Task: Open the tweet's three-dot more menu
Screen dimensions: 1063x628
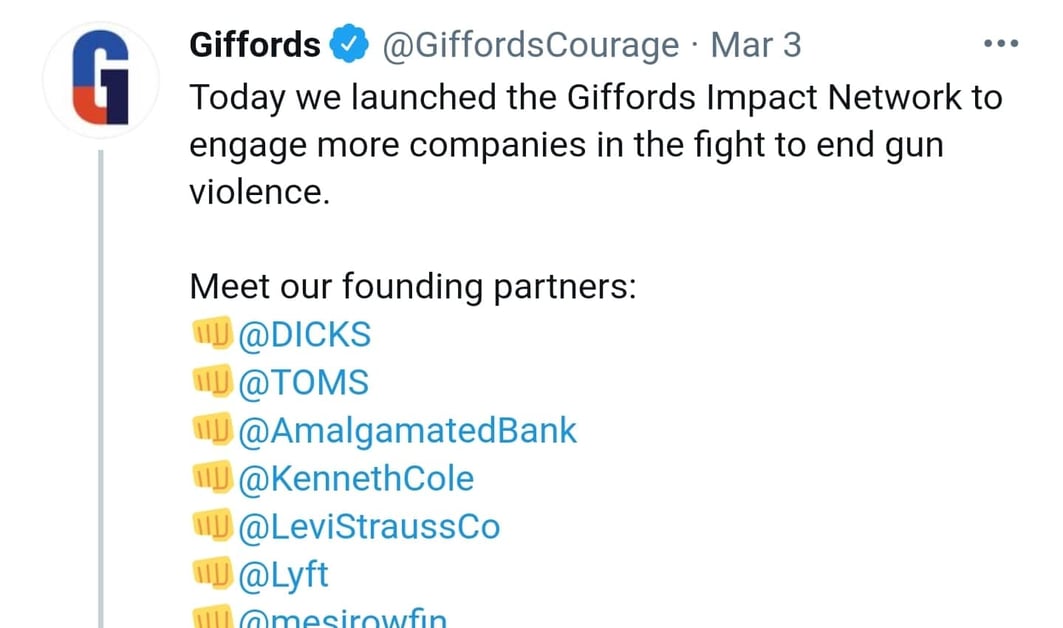Action: (1000, 45)
